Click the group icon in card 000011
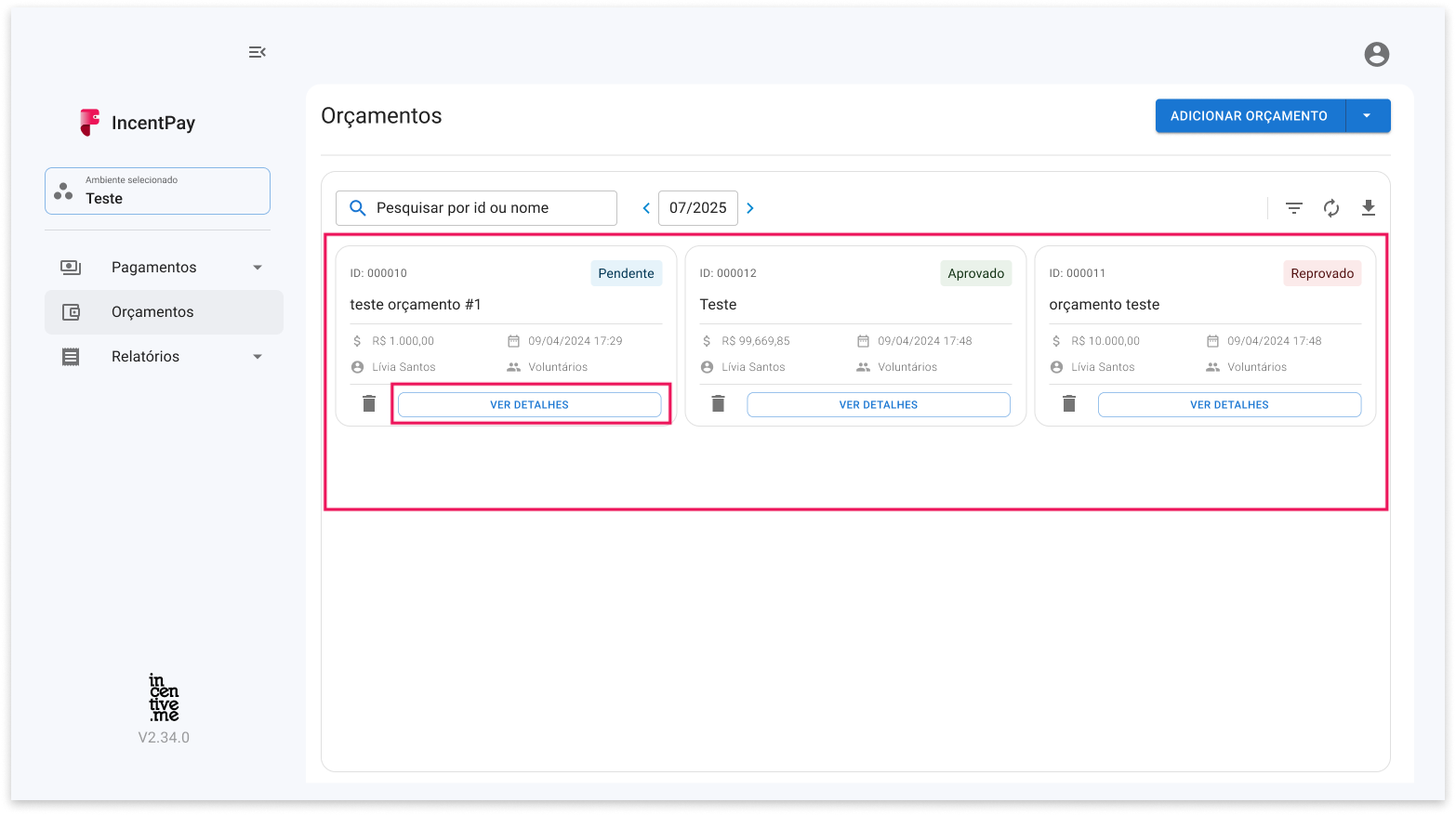 (1212, 367)
